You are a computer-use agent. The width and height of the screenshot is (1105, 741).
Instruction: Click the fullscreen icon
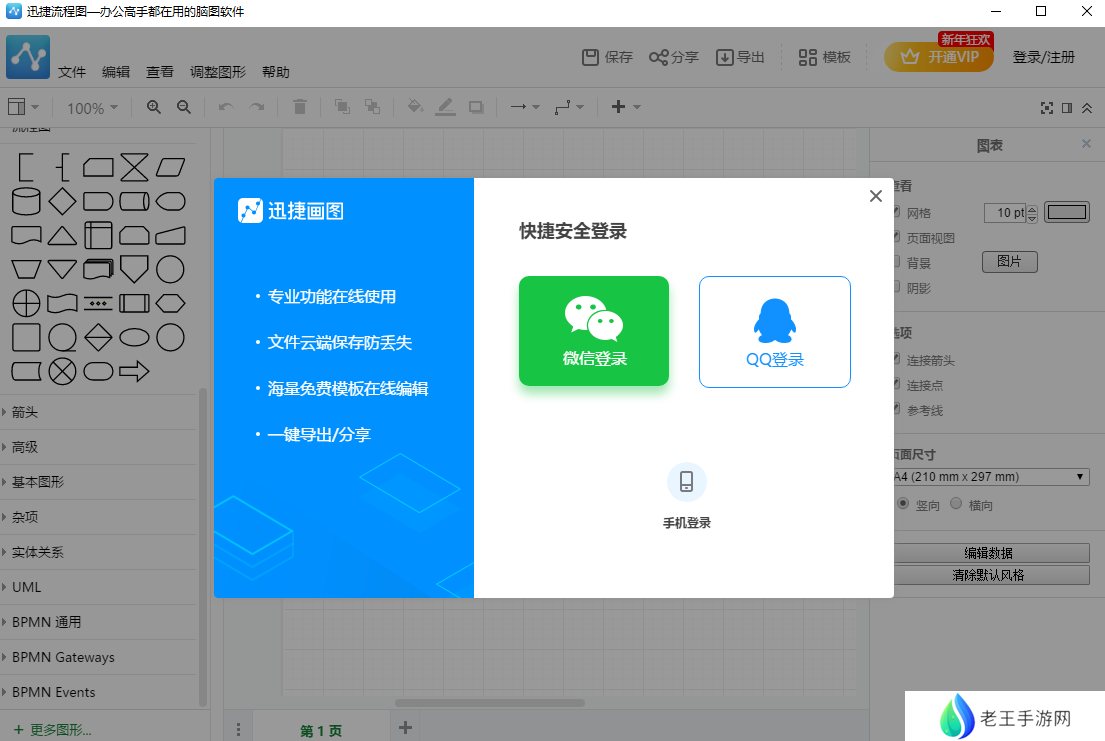pos(1047,108)
